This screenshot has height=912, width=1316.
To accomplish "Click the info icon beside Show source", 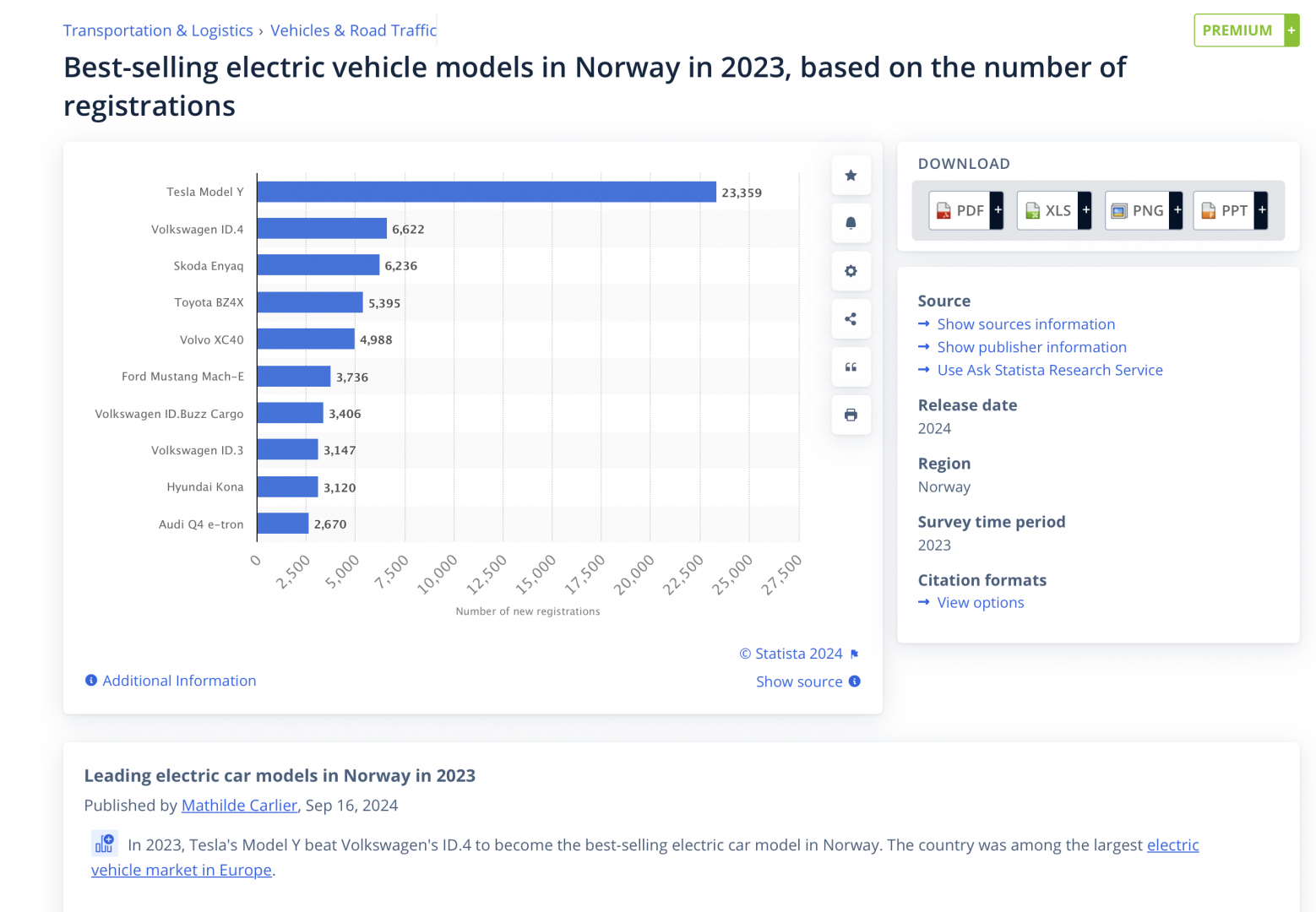I will click(x=855, y=681).
